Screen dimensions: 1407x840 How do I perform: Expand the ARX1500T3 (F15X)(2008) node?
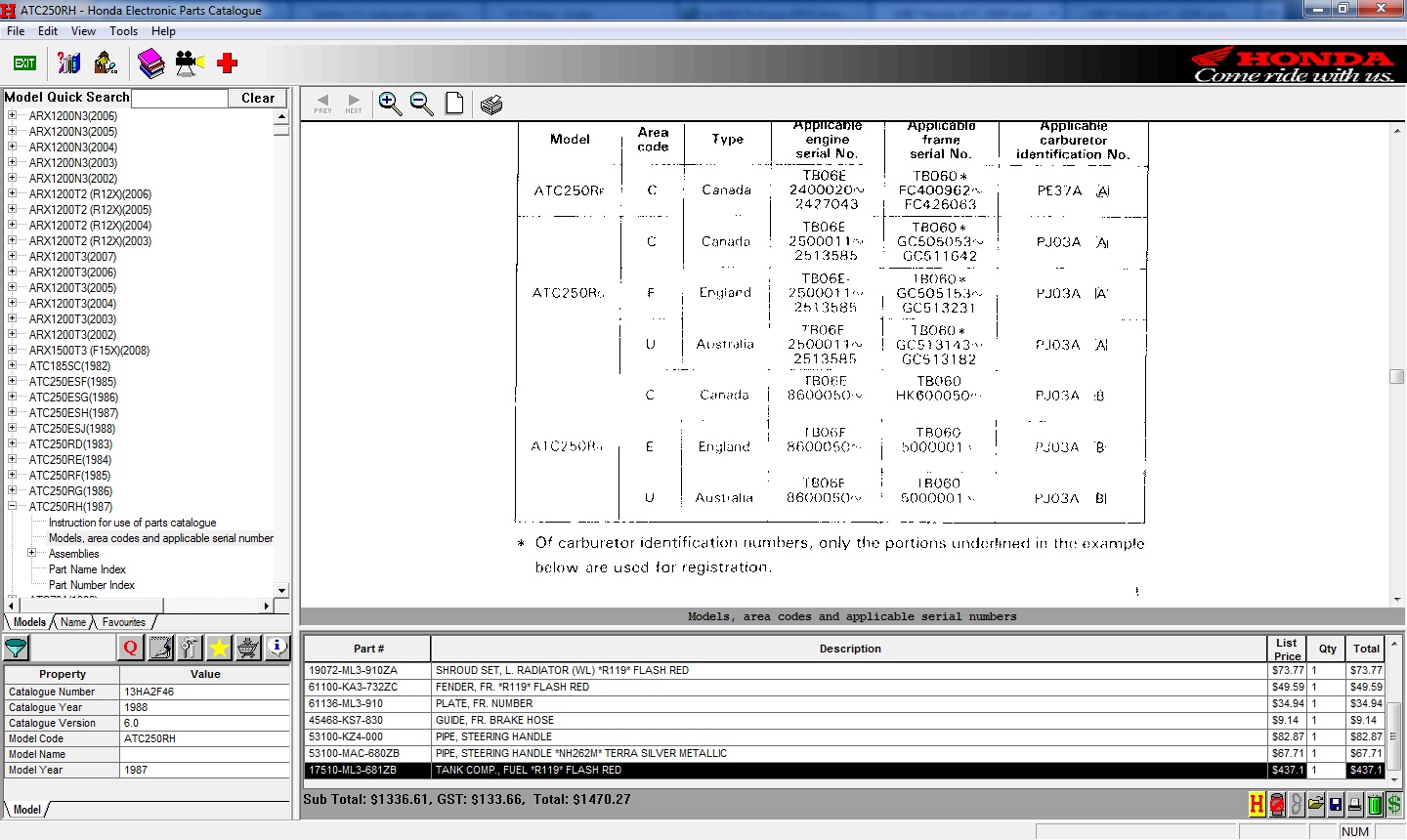click(13, 350)
